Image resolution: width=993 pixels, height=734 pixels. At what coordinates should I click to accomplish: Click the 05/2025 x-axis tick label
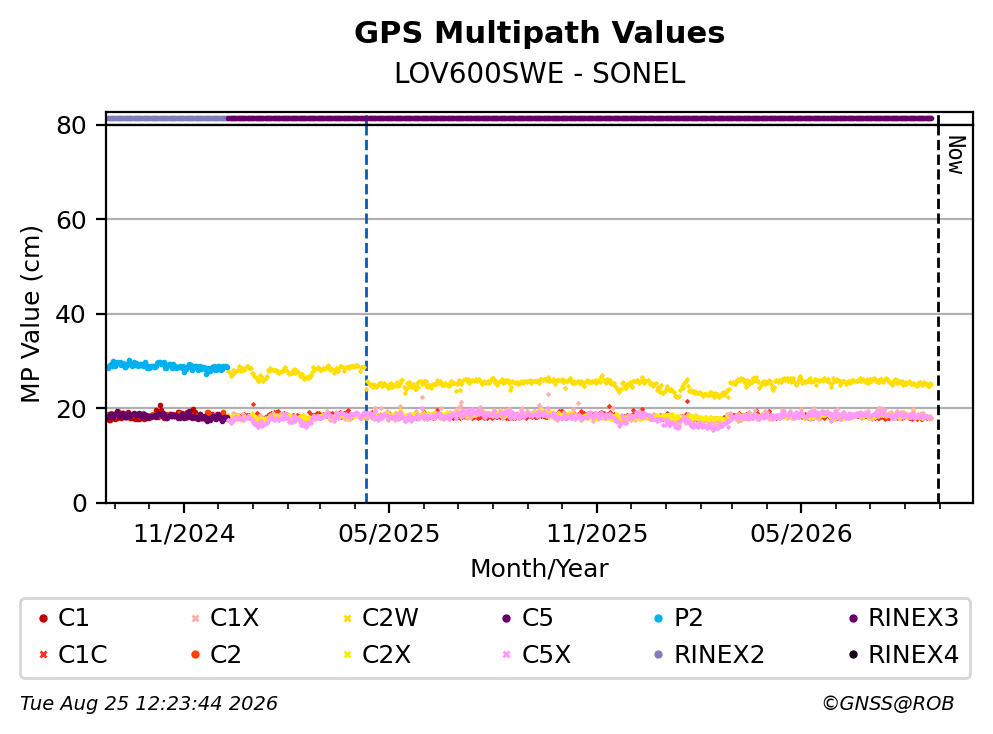pos(389,534)
